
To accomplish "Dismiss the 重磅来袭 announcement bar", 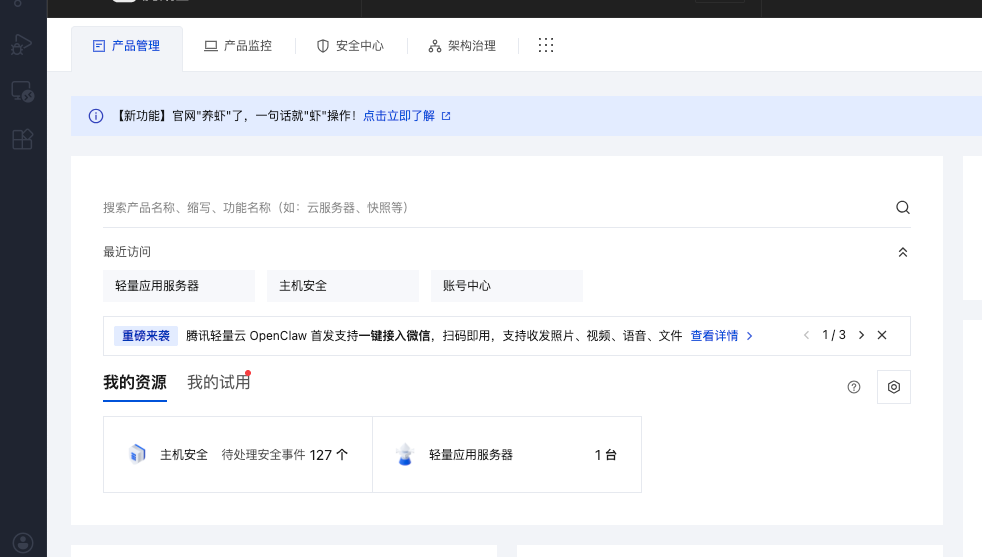I will [882, 335].
